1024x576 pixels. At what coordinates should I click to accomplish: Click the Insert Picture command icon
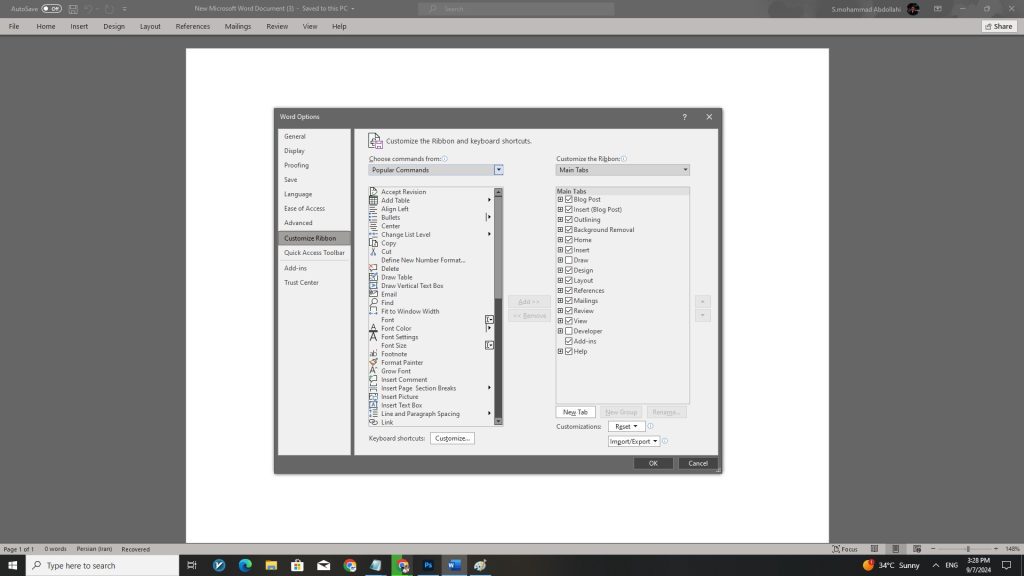pyautogui.click(x=373, y=396)
